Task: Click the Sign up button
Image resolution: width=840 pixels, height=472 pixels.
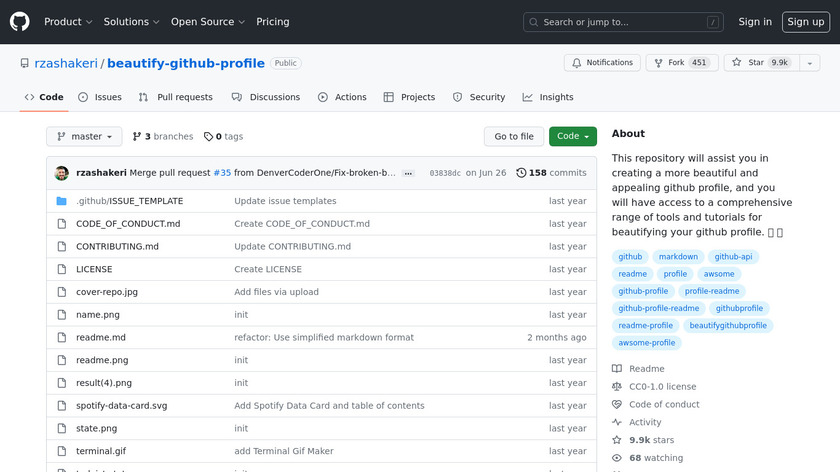Action: point(806,22)
